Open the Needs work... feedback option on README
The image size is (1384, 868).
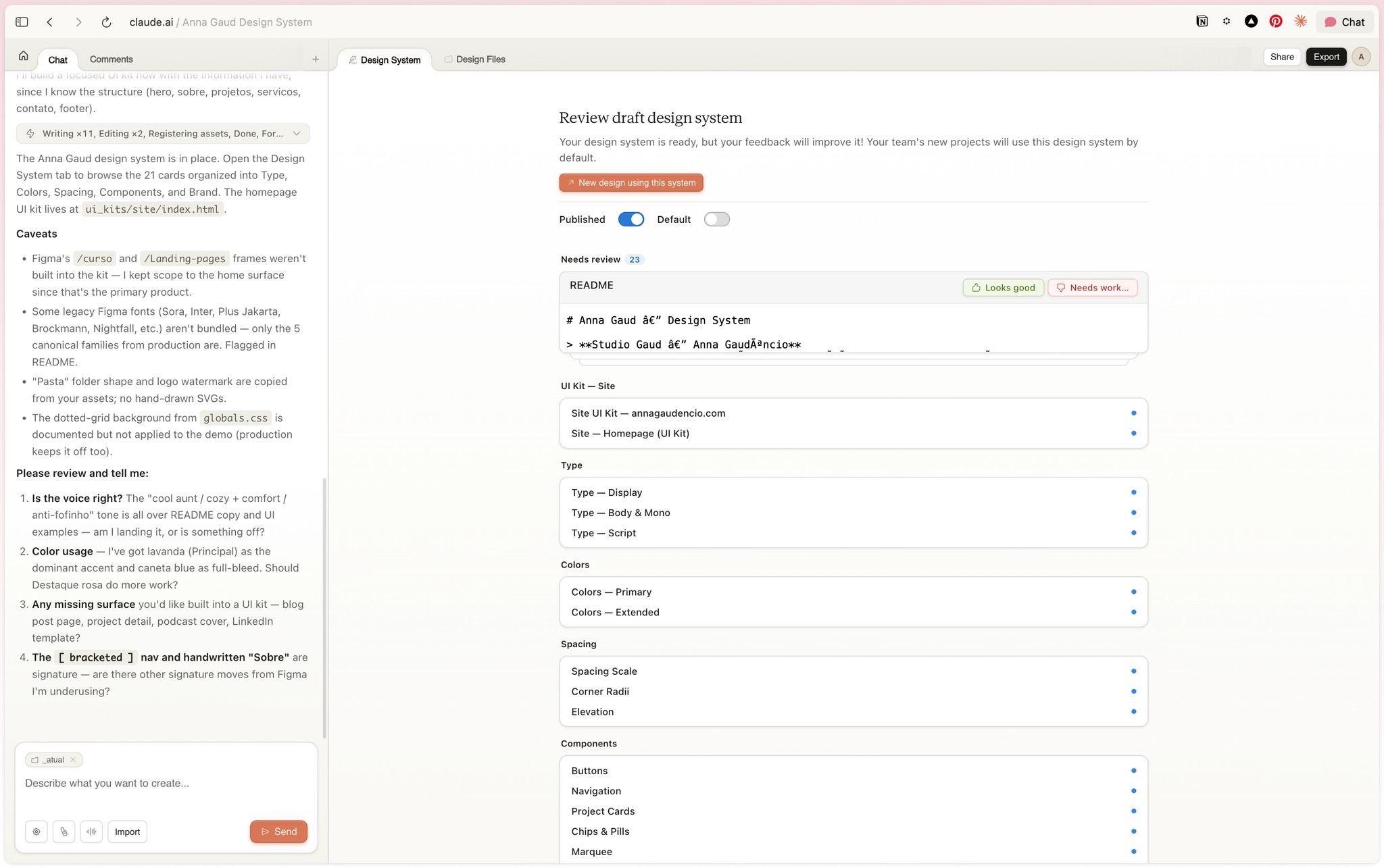(x=1092, y=288)
